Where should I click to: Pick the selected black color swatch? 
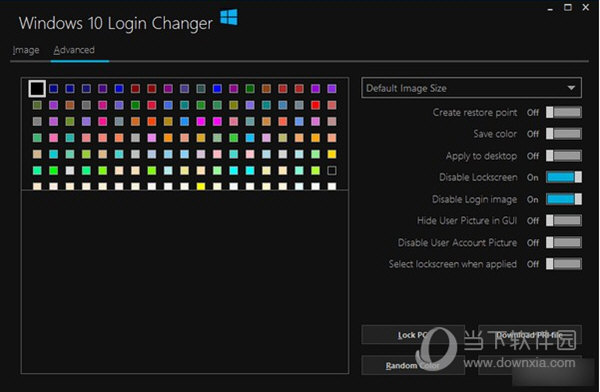(37, 88)
